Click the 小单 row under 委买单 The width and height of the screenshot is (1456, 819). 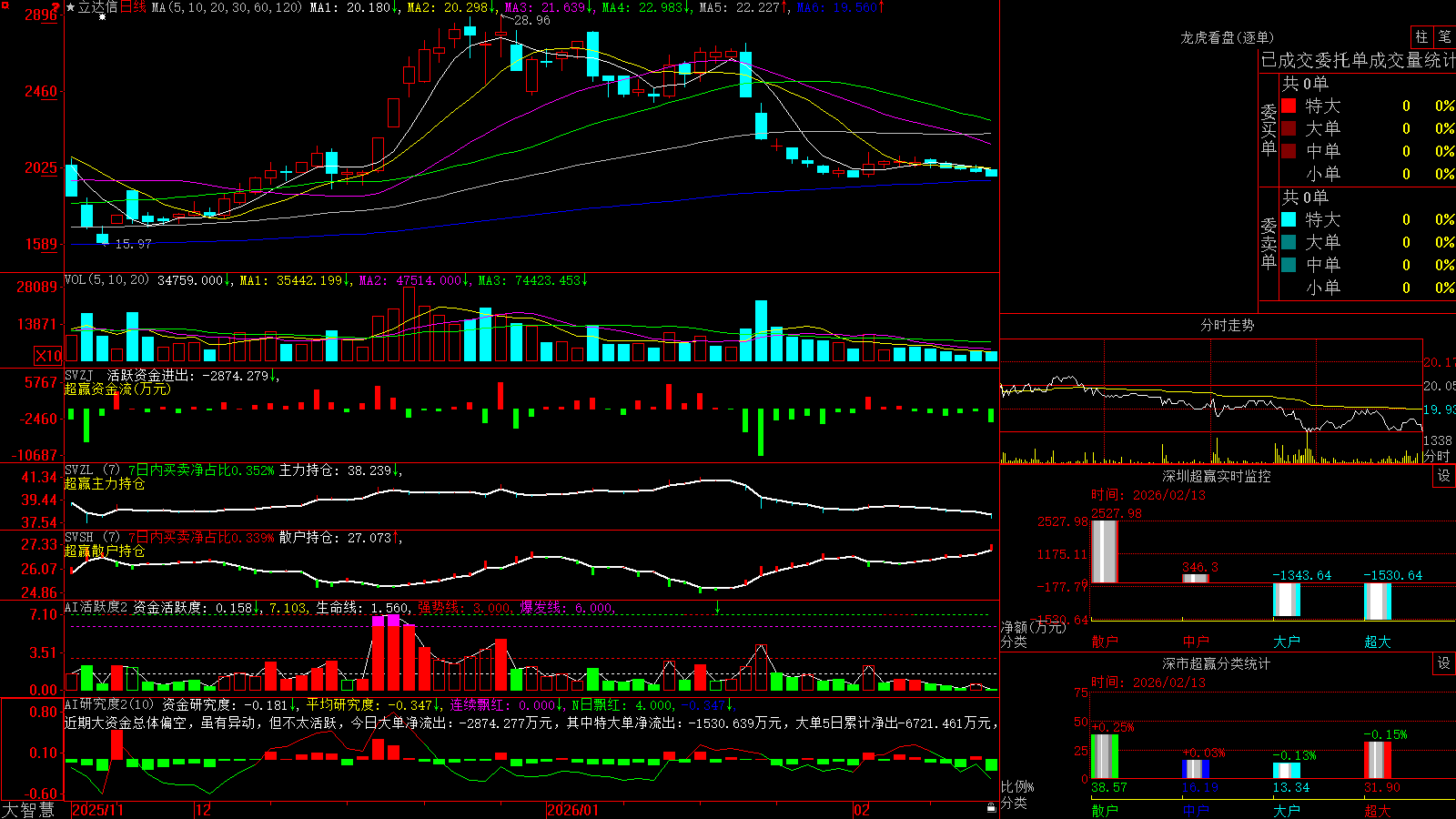1369,174
